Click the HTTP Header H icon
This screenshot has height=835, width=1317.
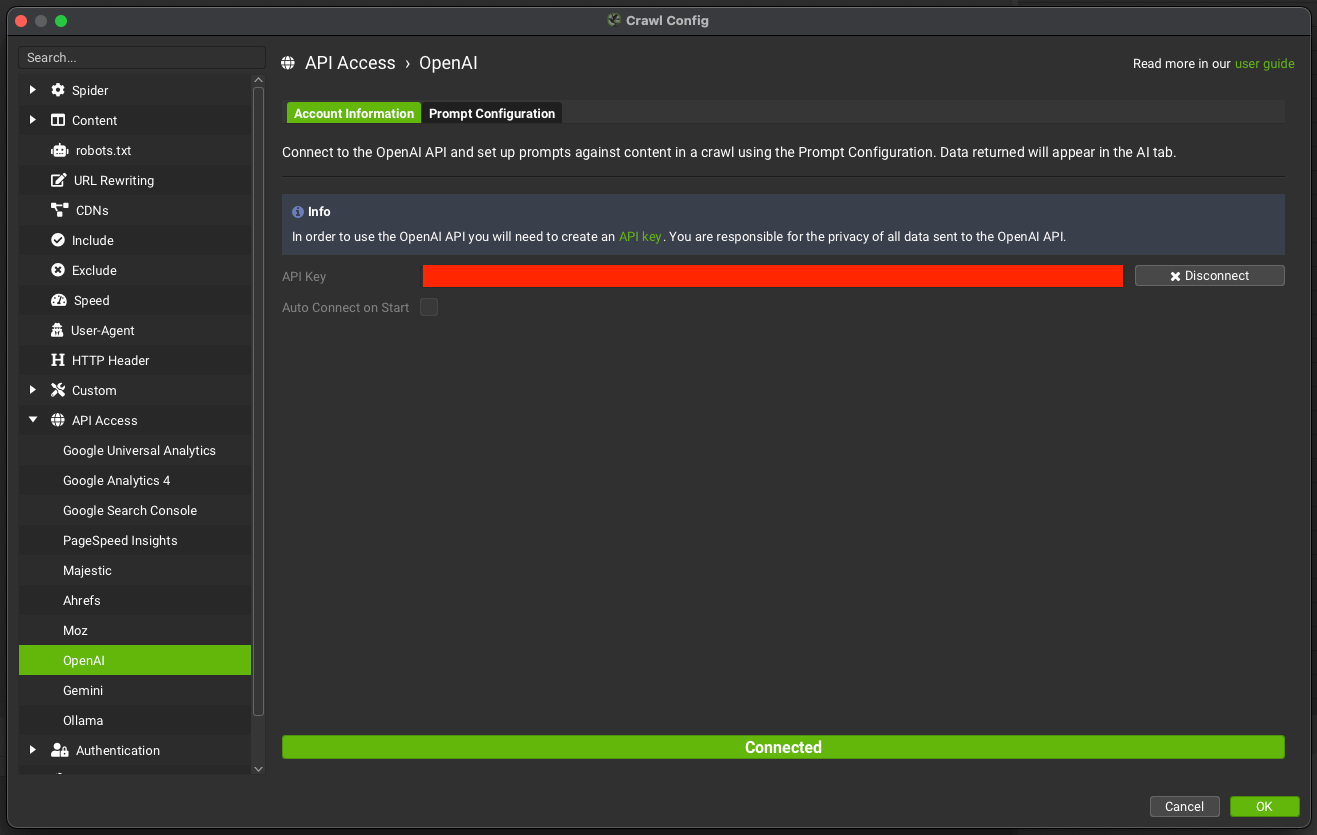click(58, 360)
